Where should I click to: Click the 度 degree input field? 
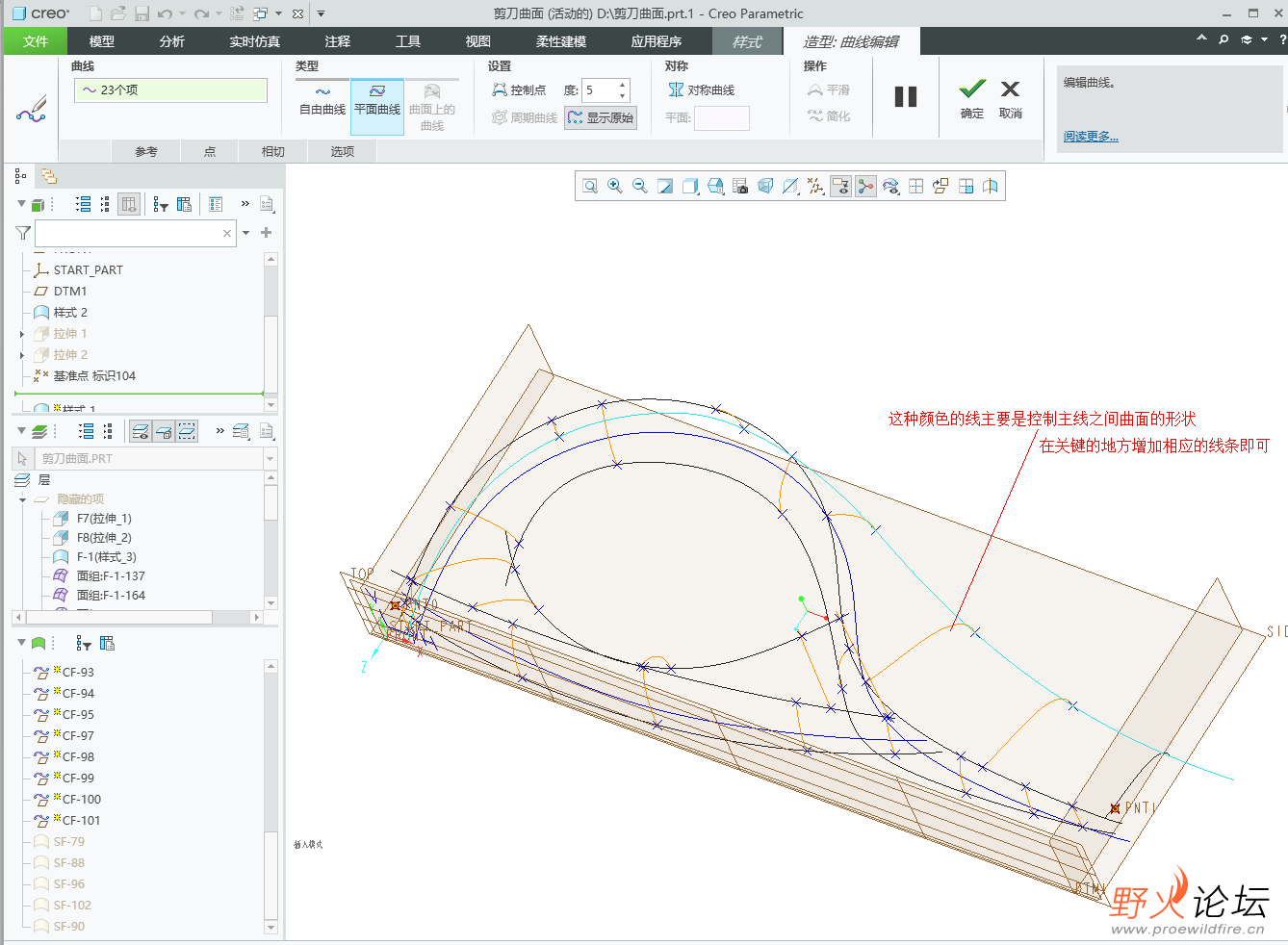tap(599, 90)
